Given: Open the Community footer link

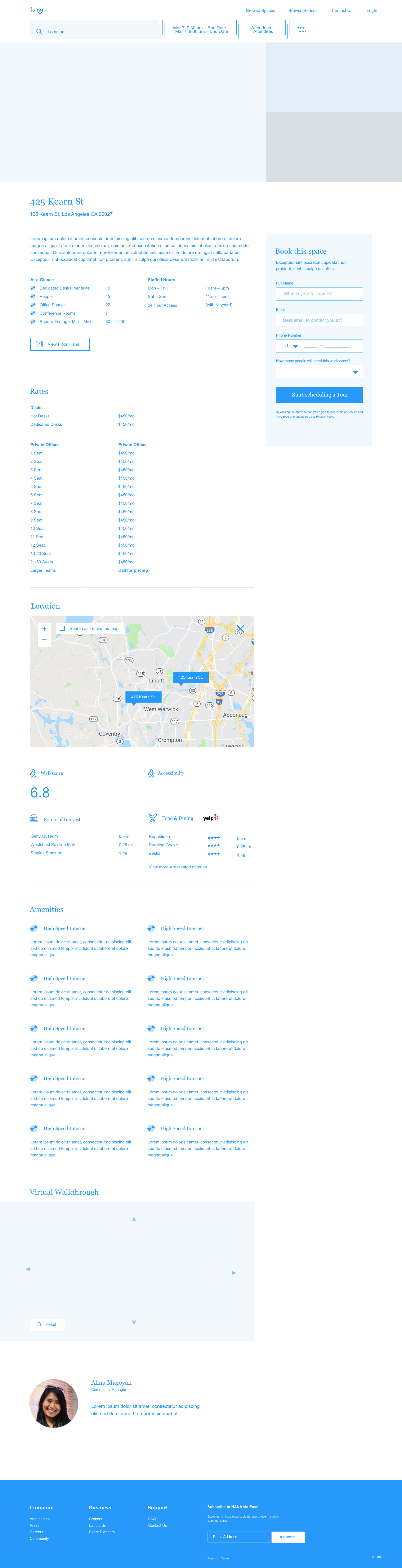Looking at the screenshot, I should click(x=39, y=1539).
